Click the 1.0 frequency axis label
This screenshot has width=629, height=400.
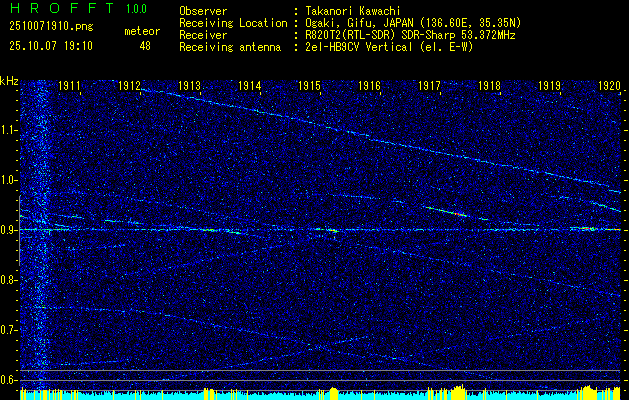9,180
